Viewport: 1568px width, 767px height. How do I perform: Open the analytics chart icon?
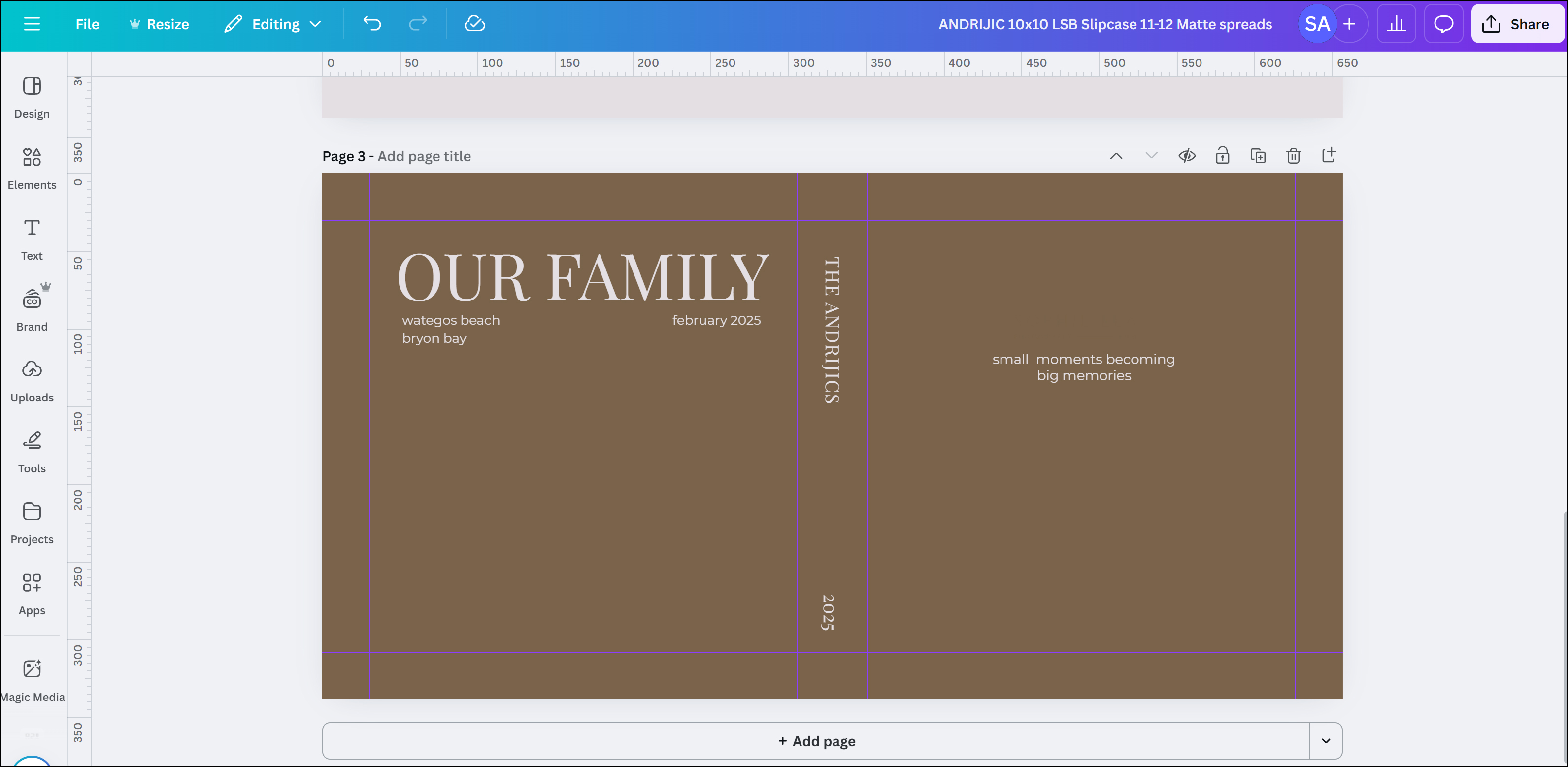coord(1396,24)
